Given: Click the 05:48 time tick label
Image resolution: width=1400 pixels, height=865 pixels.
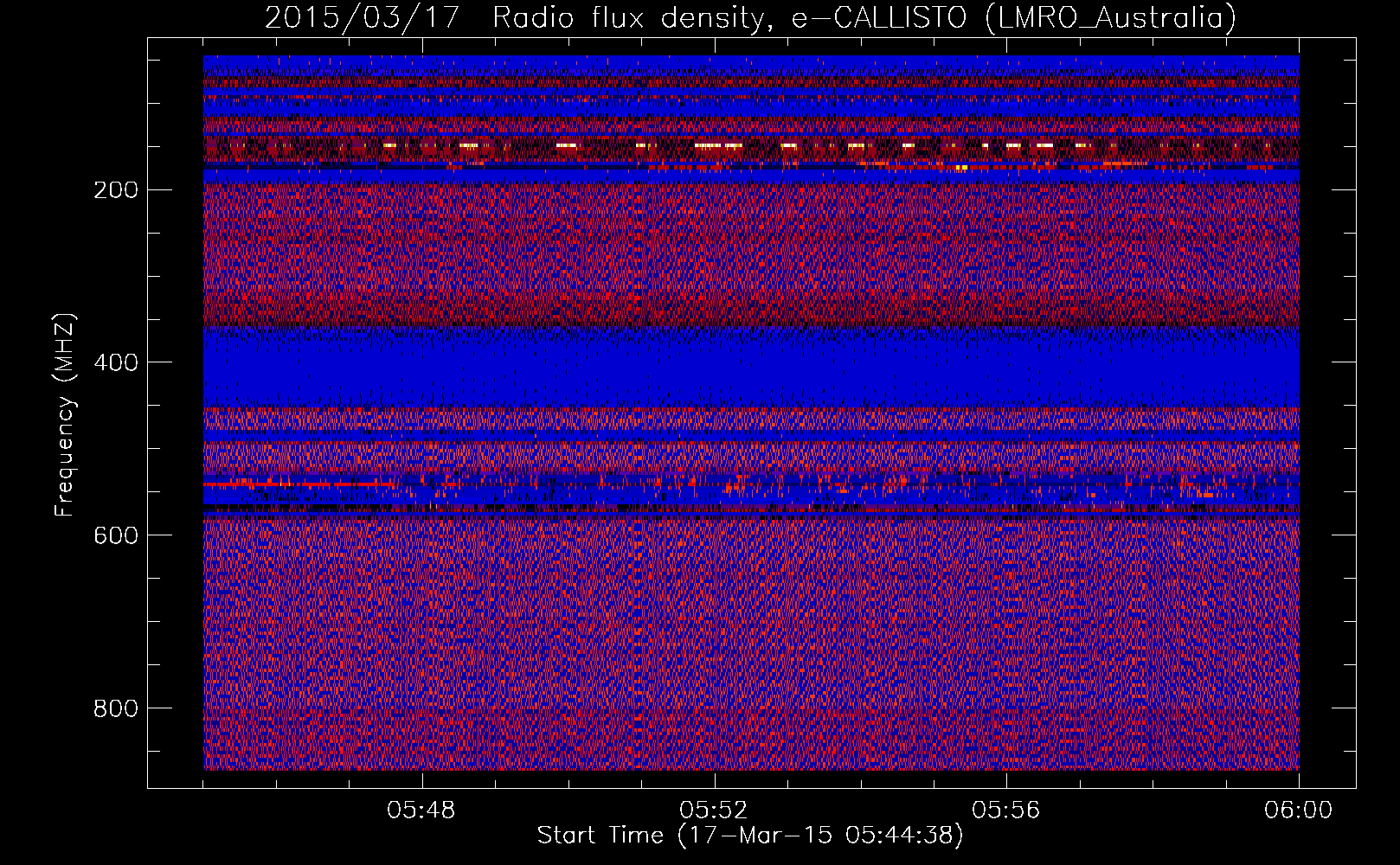Looking at the screenshot, I should tap(421, 811).
